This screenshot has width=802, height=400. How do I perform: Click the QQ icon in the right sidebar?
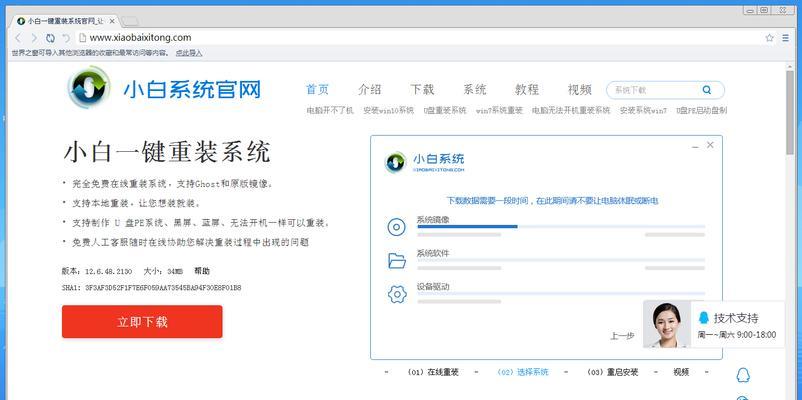tap(743, 375)
